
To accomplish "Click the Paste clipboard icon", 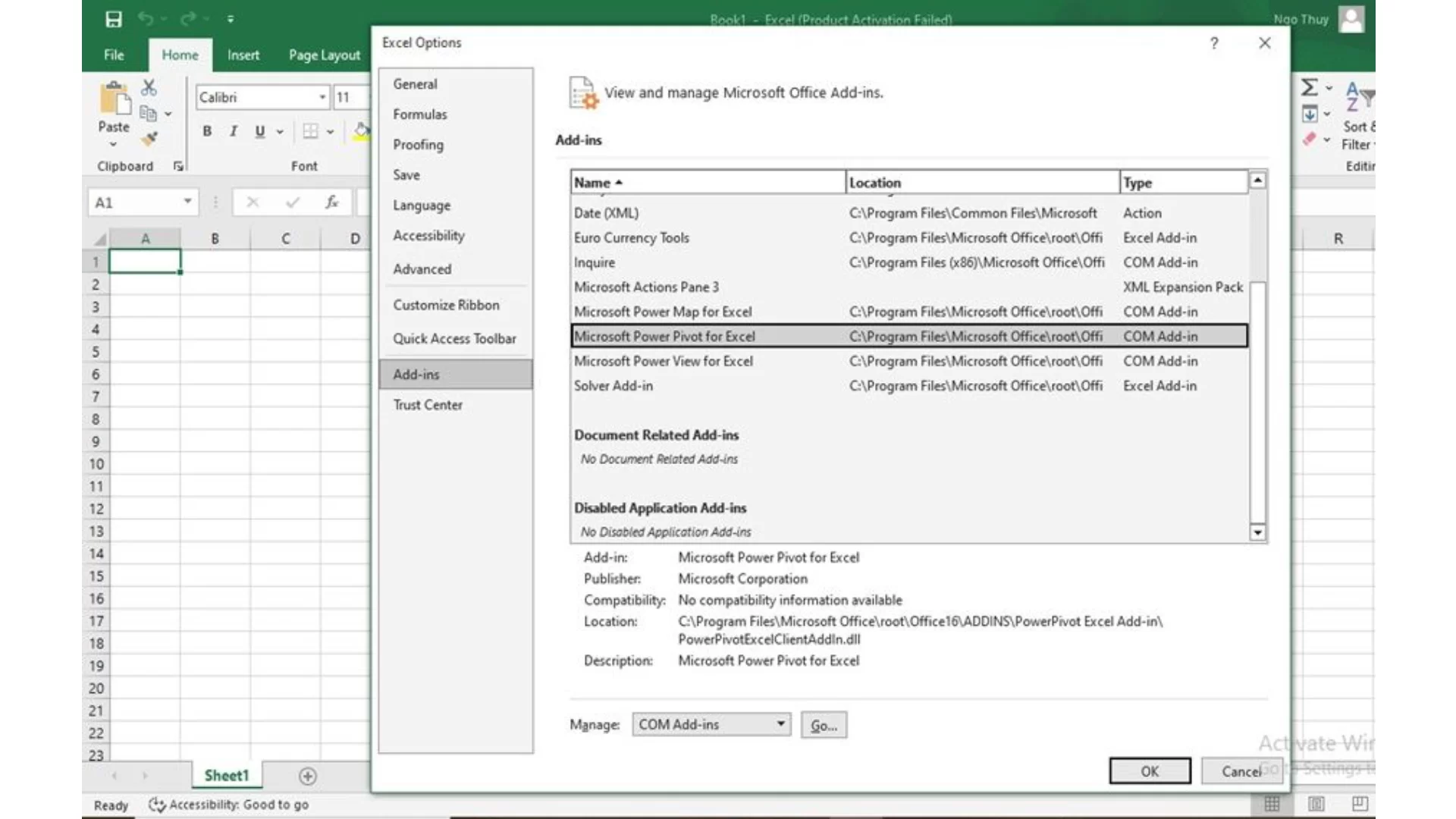I will 115,99.
